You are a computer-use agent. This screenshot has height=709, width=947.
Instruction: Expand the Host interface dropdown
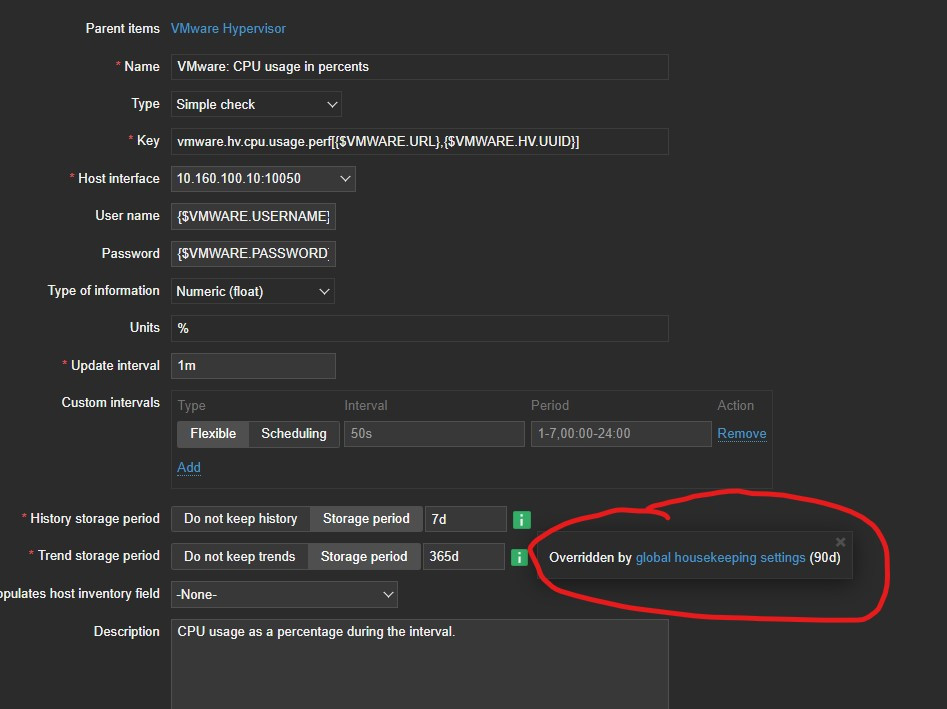point(263,179)
